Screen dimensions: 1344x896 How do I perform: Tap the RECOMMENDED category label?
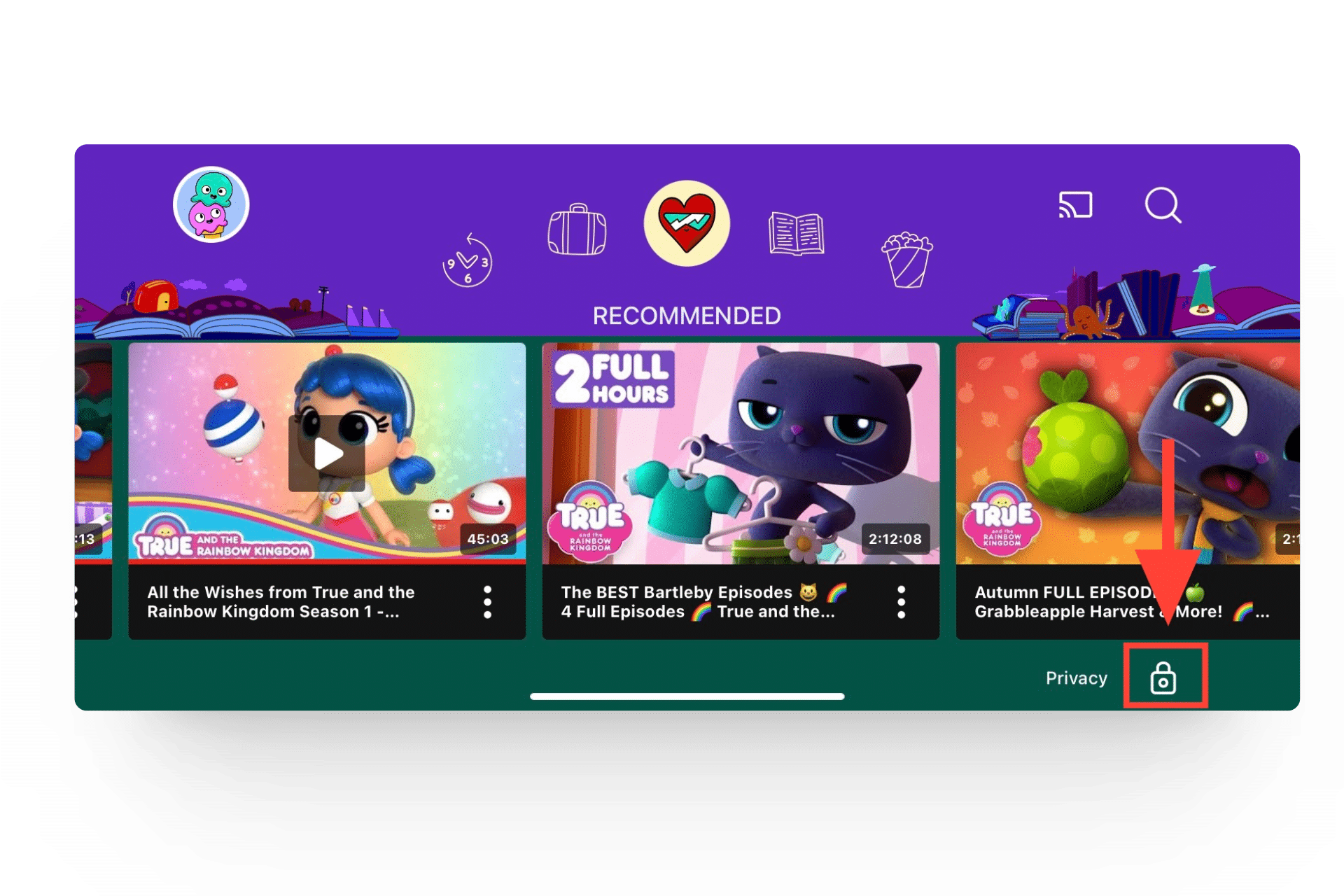(687, 316)
